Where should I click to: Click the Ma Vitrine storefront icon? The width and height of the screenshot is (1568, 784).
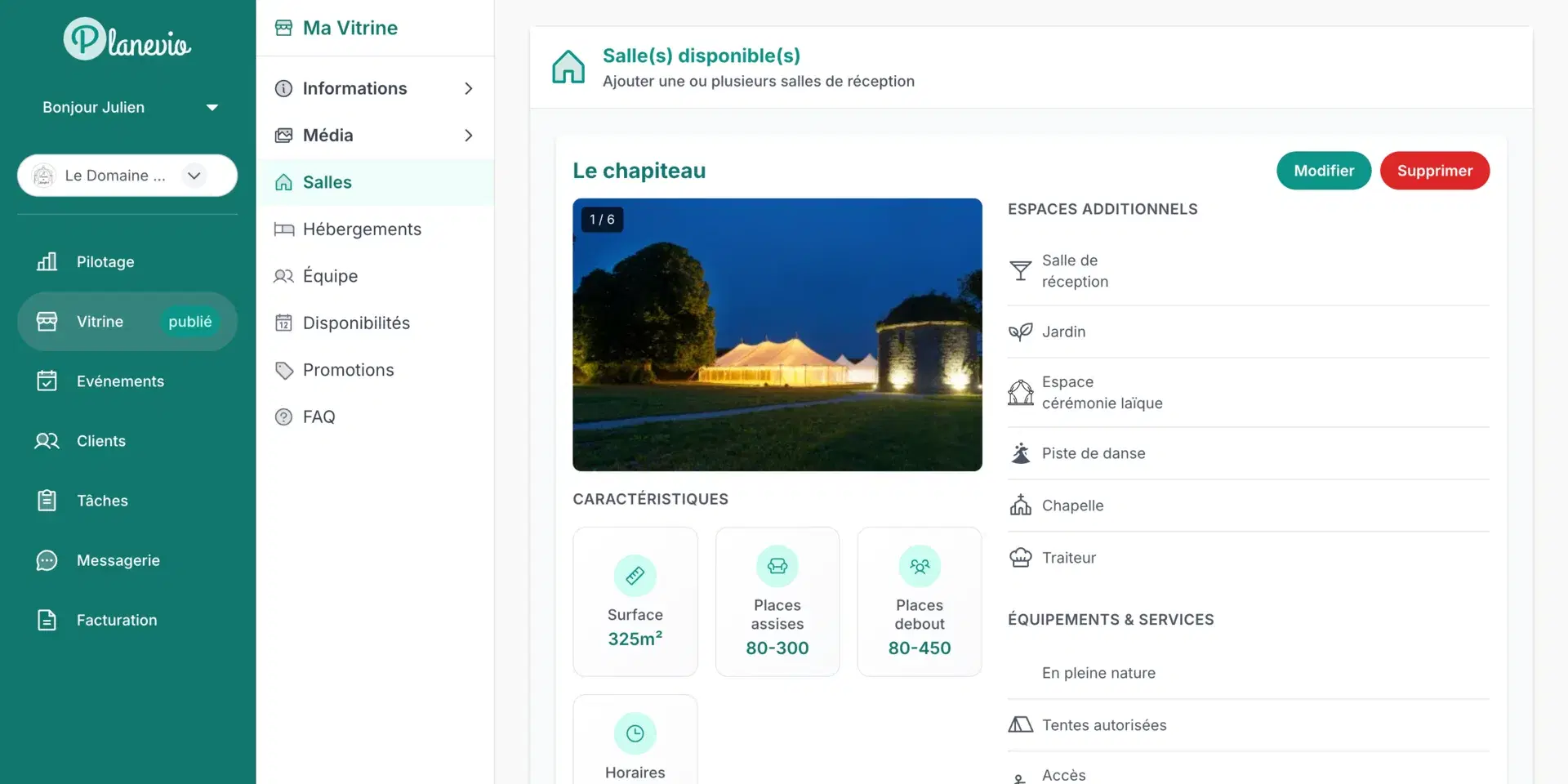283,28
